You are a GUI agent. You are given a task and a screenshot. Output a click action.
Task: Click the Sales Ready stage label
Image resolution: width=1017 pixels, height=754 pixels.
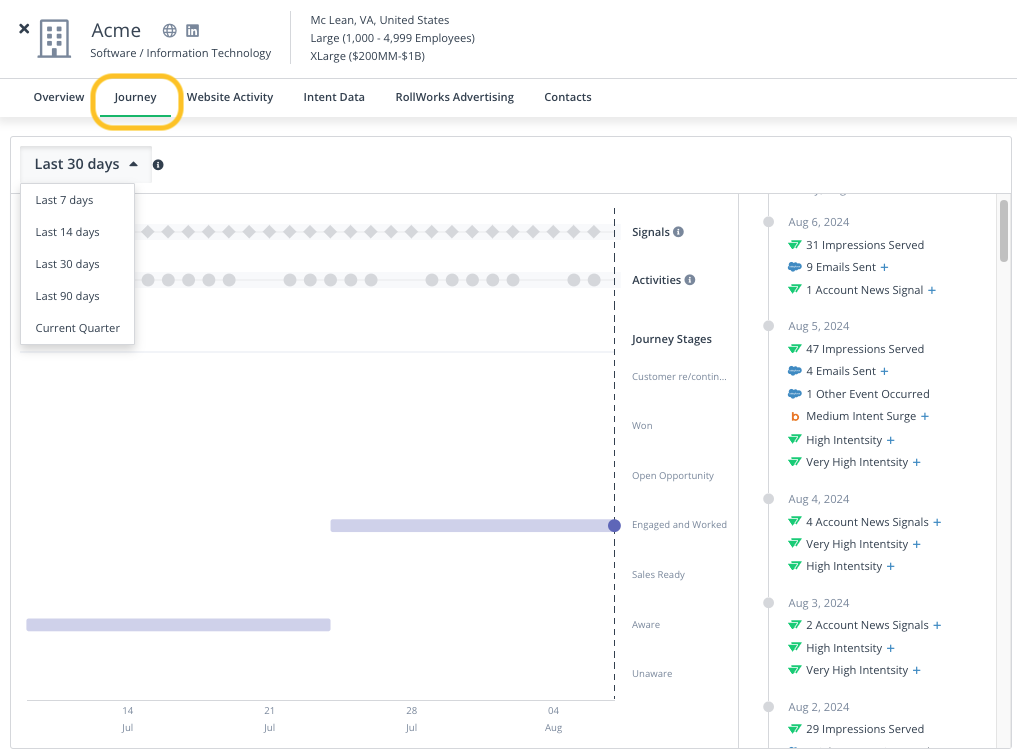point(658,574)
